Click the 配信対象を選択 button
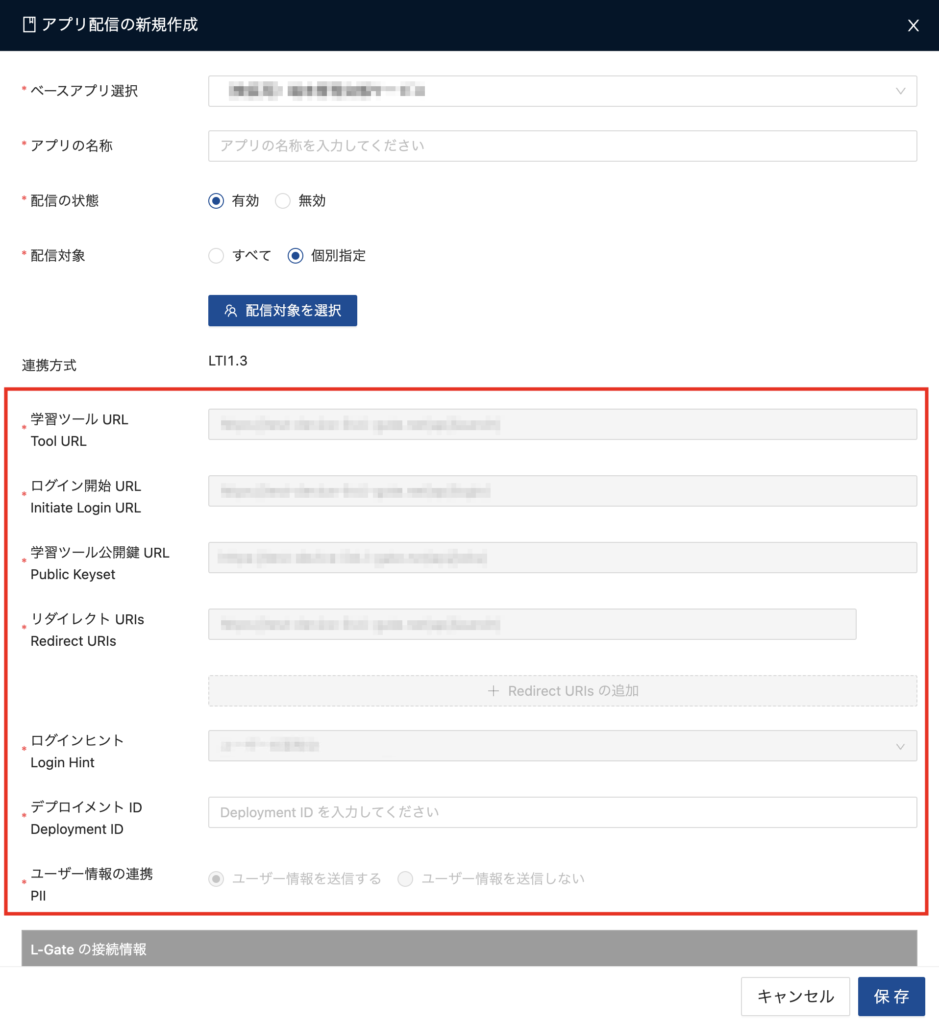 click(x=282, y=311)
